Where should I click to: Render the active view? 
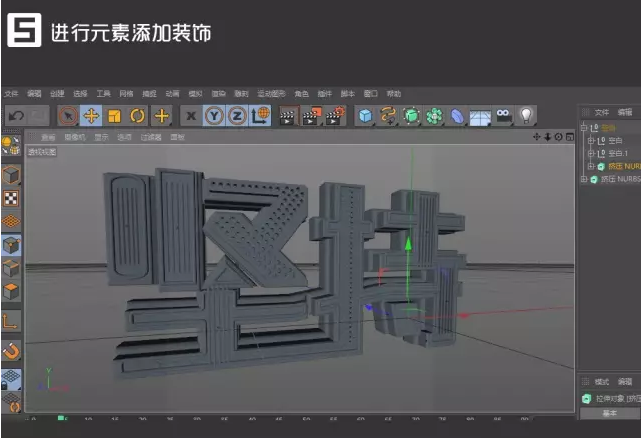tap(289, 116)
